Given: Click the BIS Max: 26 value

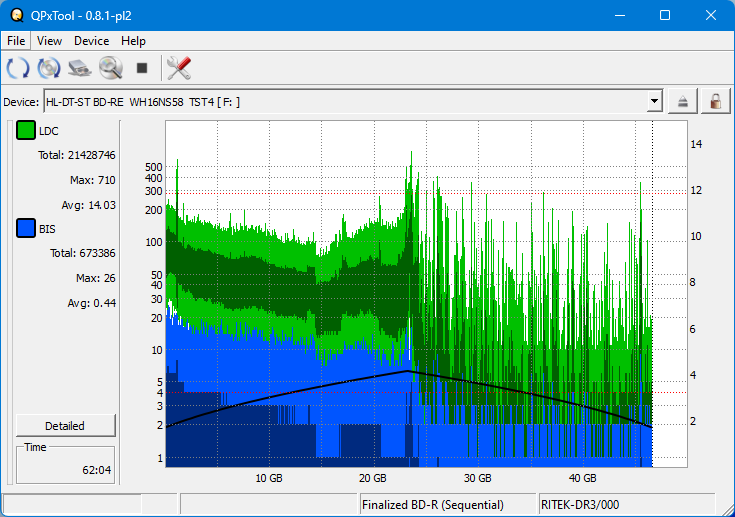Looking at the screenshot, I should coord(96,278).
